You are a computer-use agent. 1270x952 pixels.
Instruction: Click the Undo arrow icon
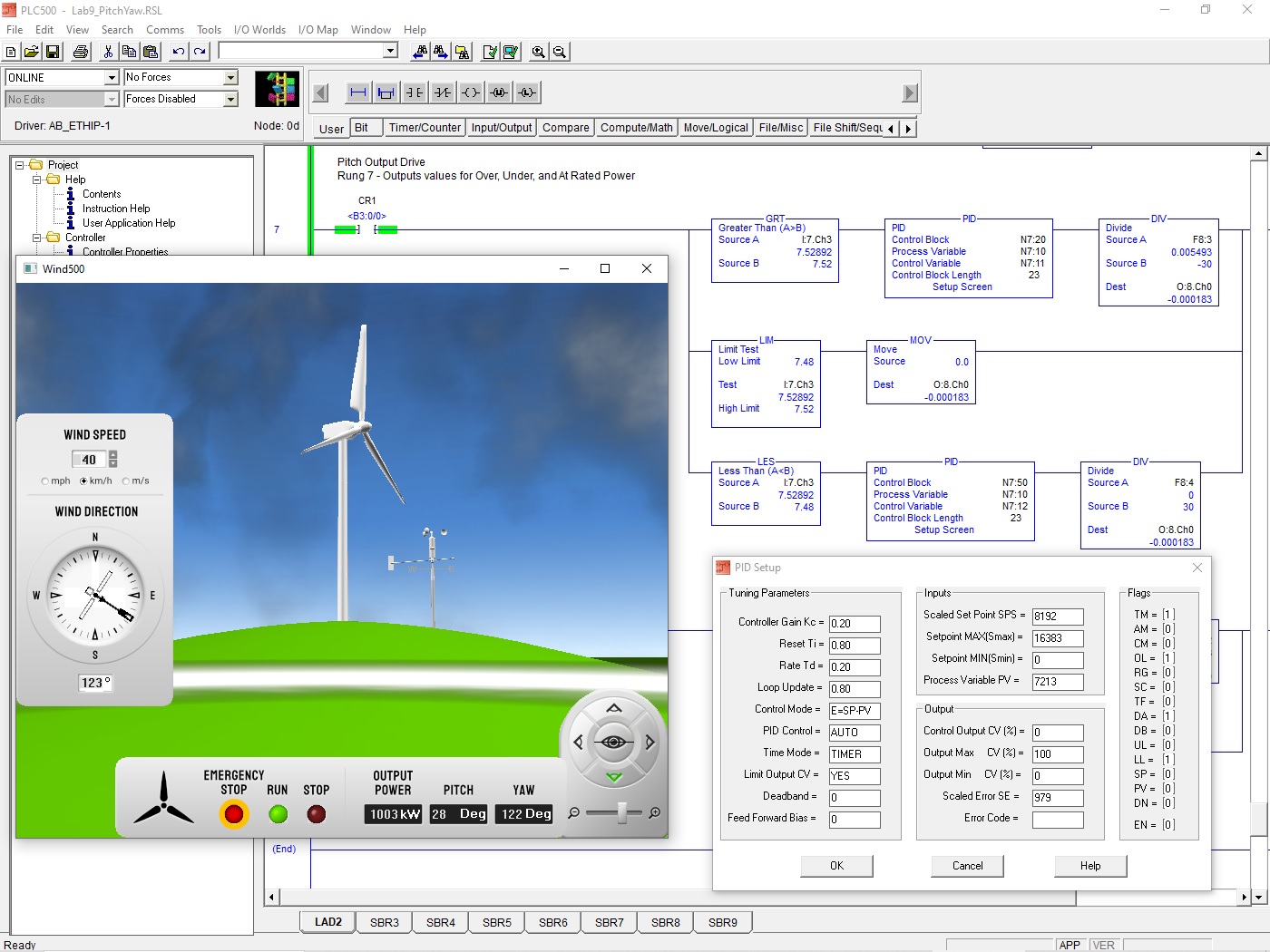(179, 52)
